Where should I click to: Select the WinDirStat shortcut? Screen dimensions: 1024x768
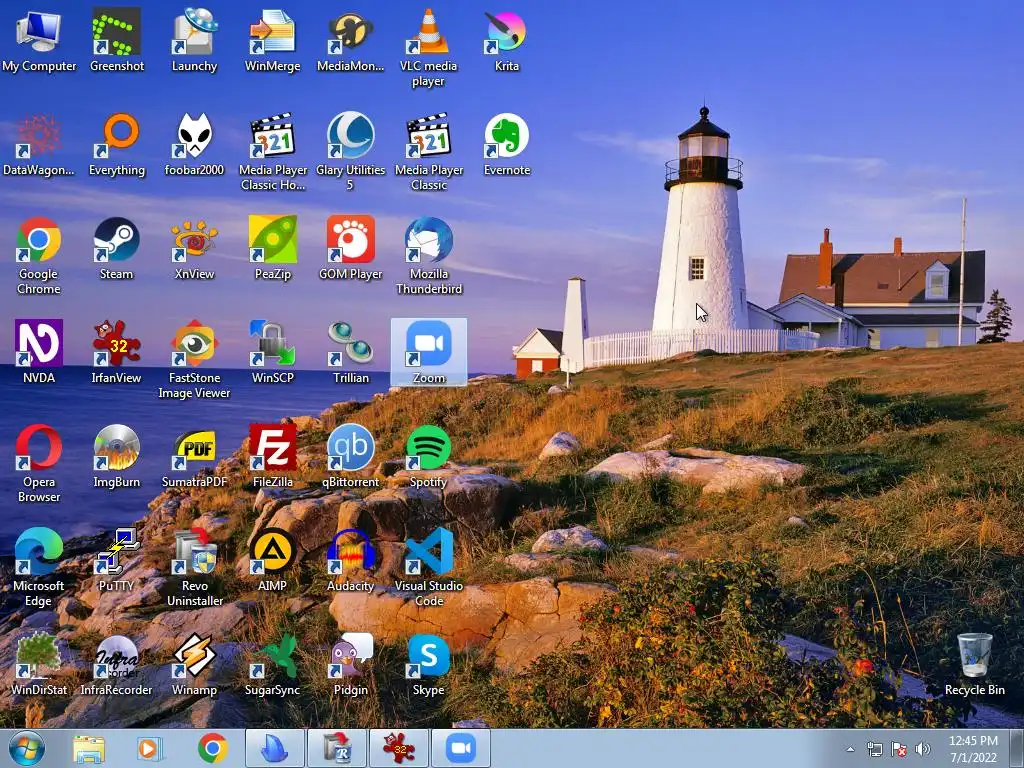pos(39,664)
